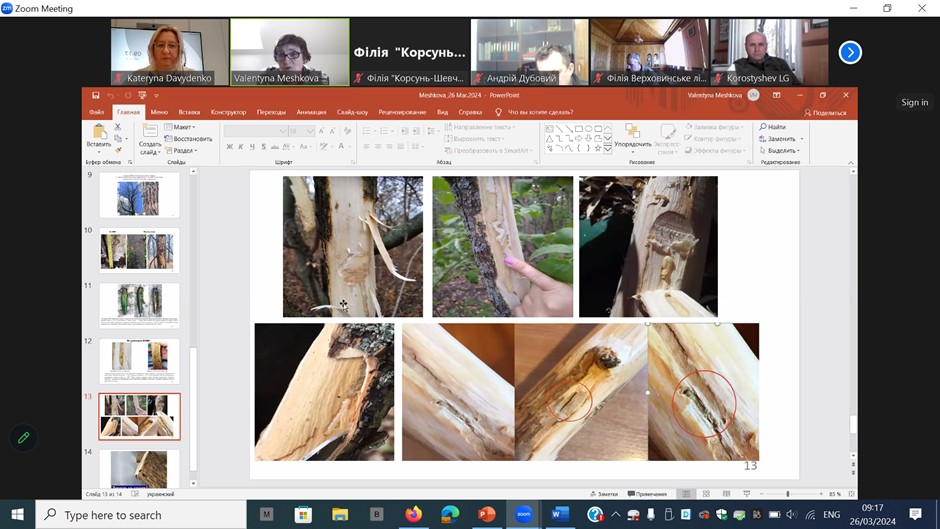Expand the Макет layout dropdown

click(181, 127)
